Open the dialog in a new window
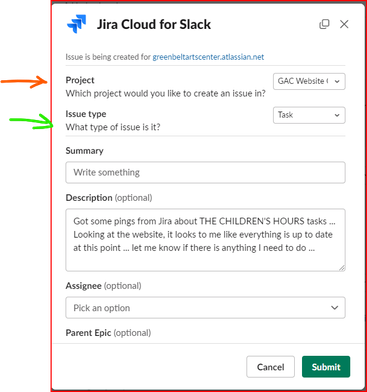The image size is (367, 392). 324,24
